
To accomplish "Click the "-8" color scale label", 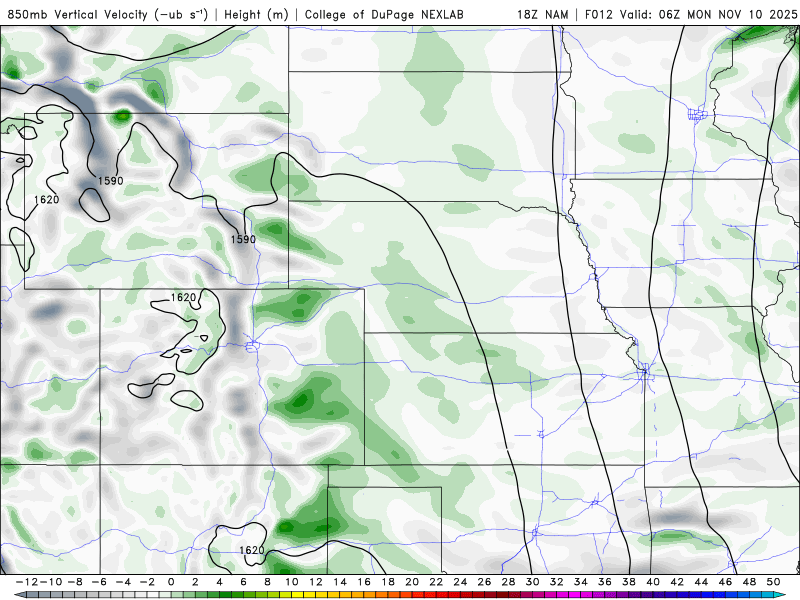I will click(74, 582).
